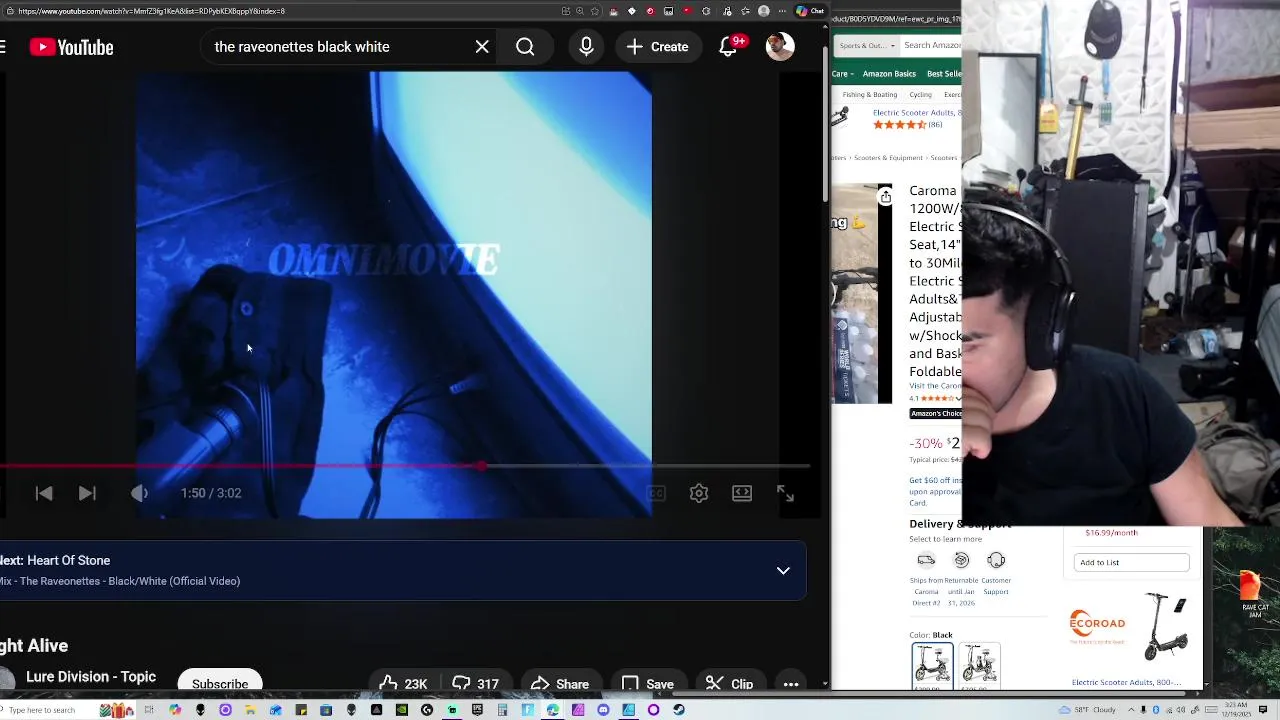Screen dimensions: 1280x720
Task: Open the Copilot Chat button in browser
Action: click(x=810, y=11)
